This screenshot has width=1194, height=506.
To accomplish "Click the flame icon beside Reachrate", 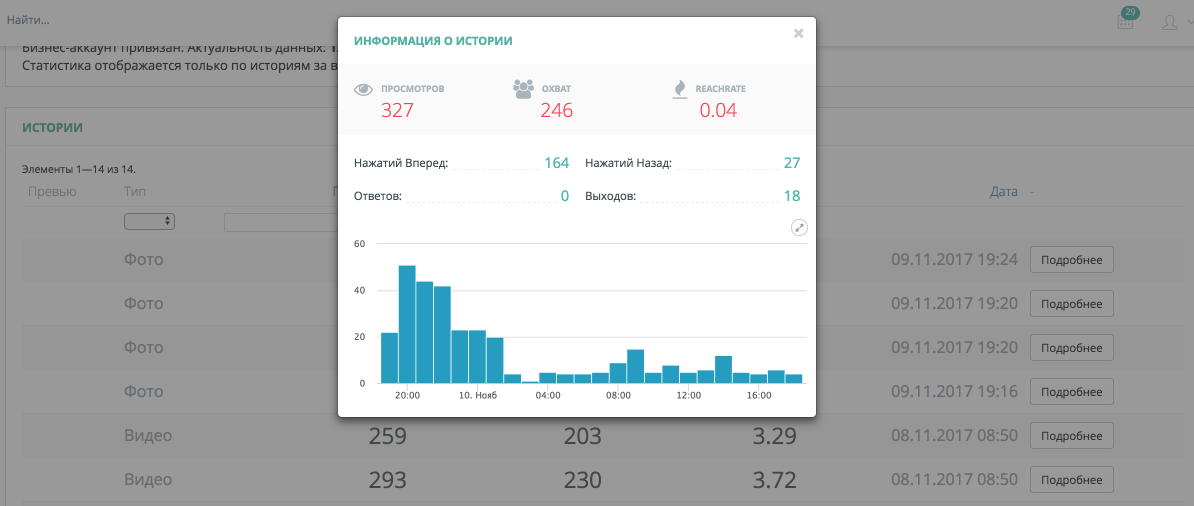I will pos(680,90).
